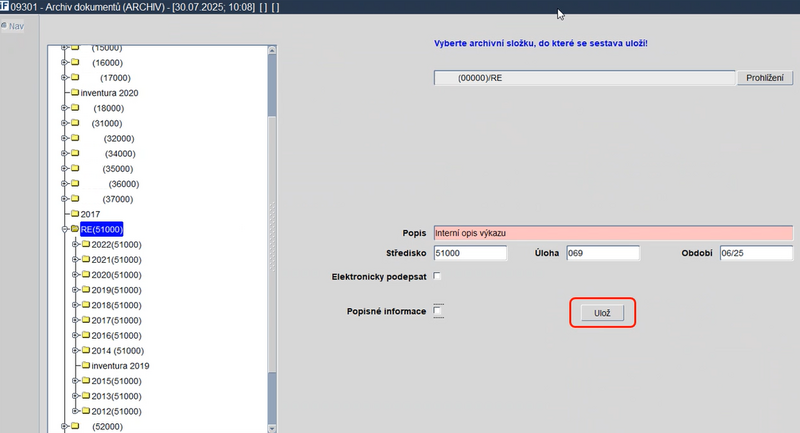Click the Období field with 06/25

(x=756, y=253)
